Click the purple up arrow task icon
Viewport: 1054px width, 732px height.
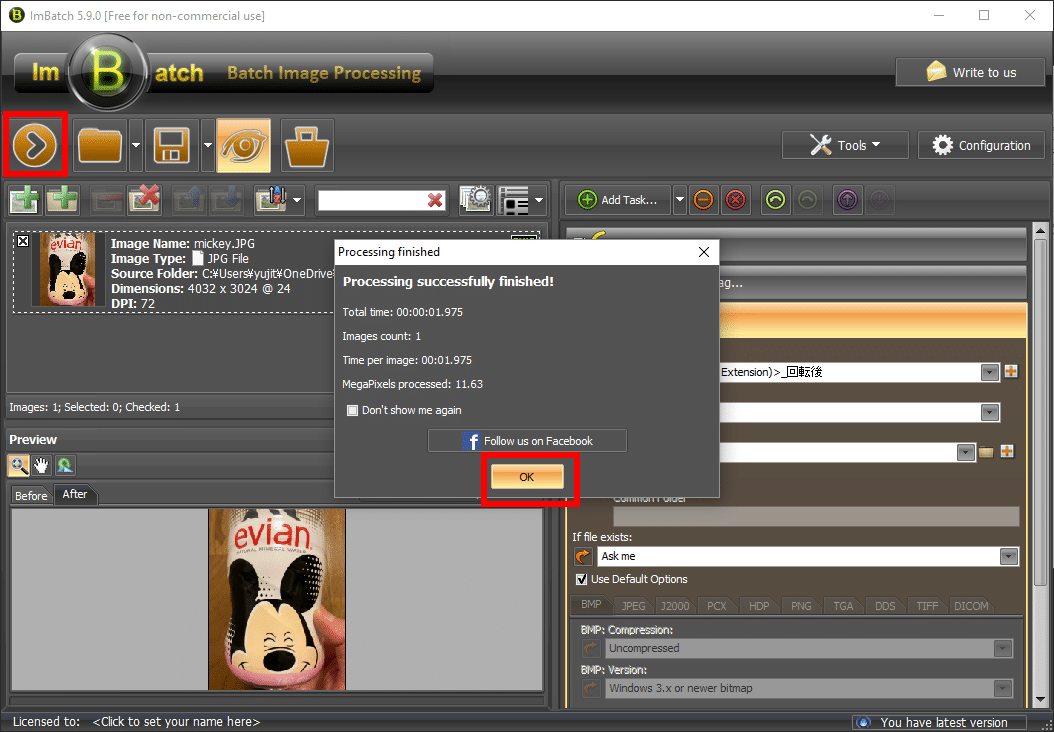click(x=847, y=200)
